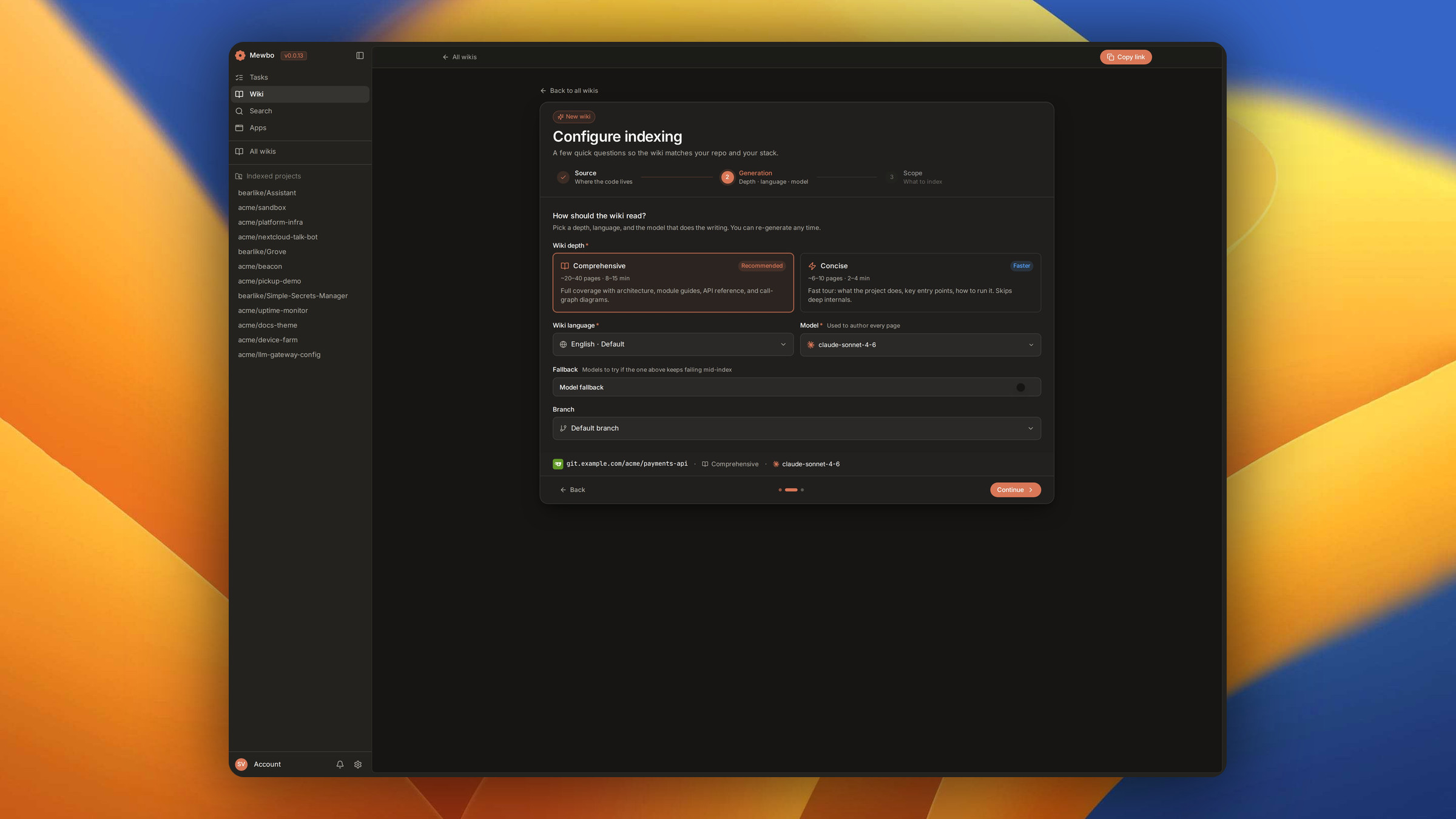The width and height of the screenshot is (1456, 819).
Task: Open notifications bell icon
Action: [340, 764]
